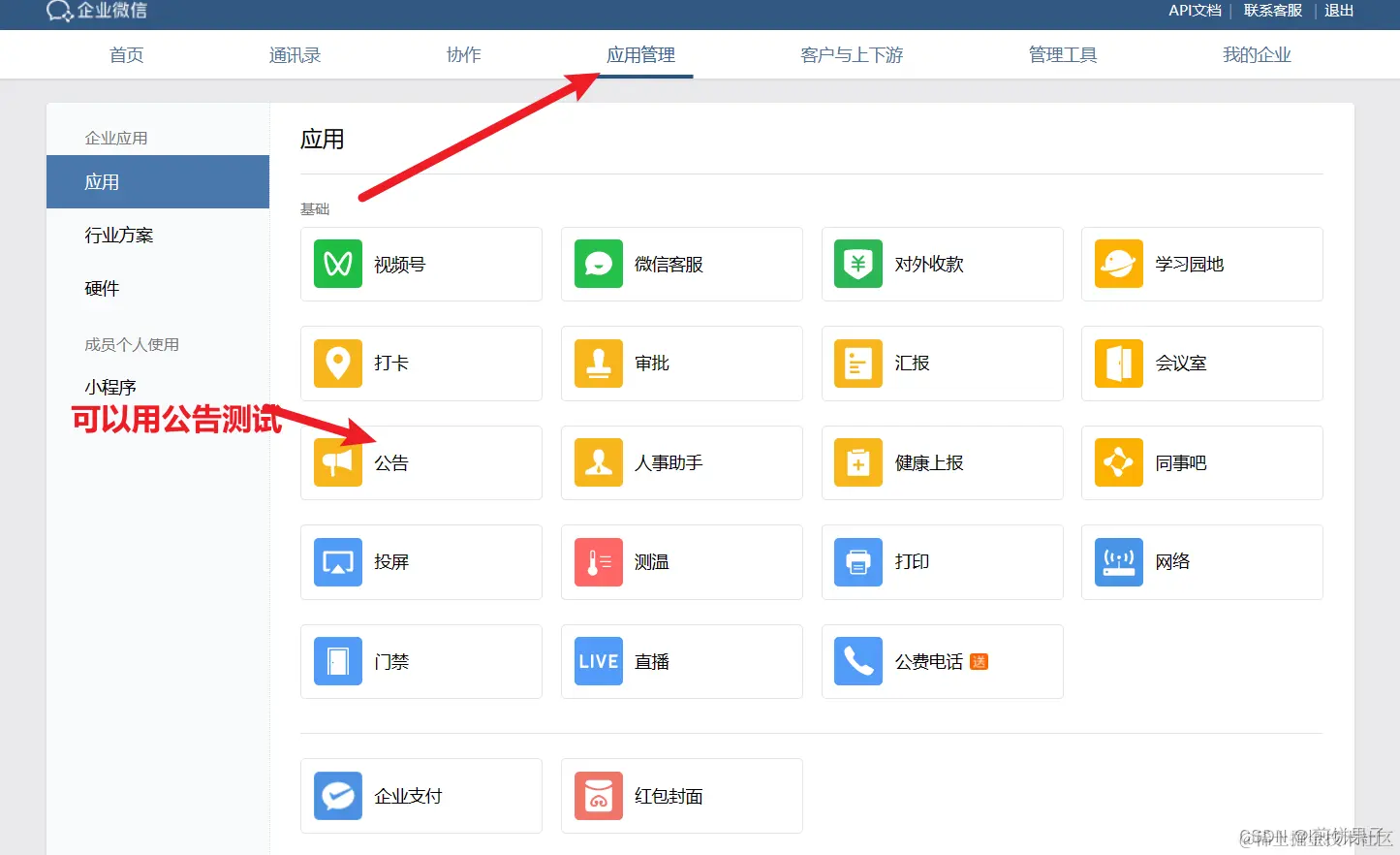The image size is (1400, 855).
Task: Open the 同事吧 app card
Action: (x=1201, y=462)
